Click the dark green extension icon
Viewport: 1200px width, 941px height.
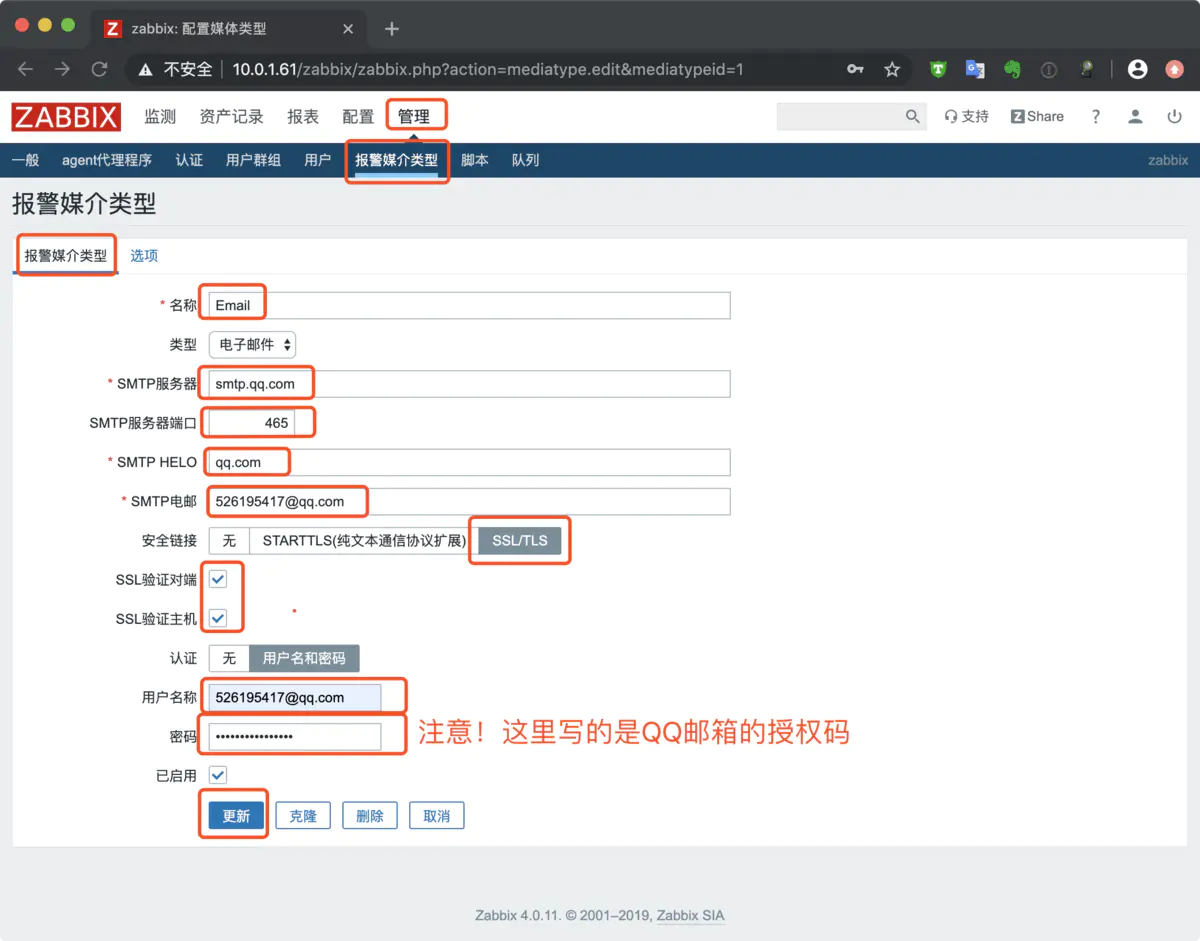pyautogui.click(x=1087, y=69)
